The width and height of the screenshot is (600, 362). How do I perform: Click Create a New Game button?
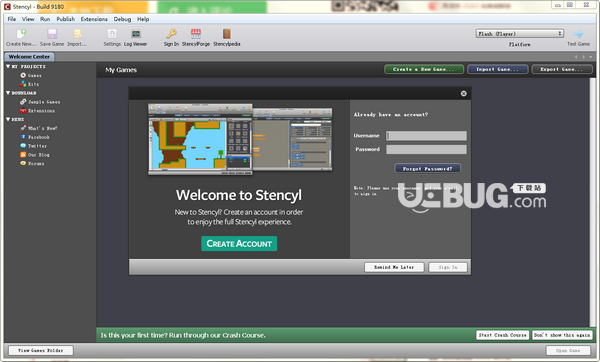(424, 69)
